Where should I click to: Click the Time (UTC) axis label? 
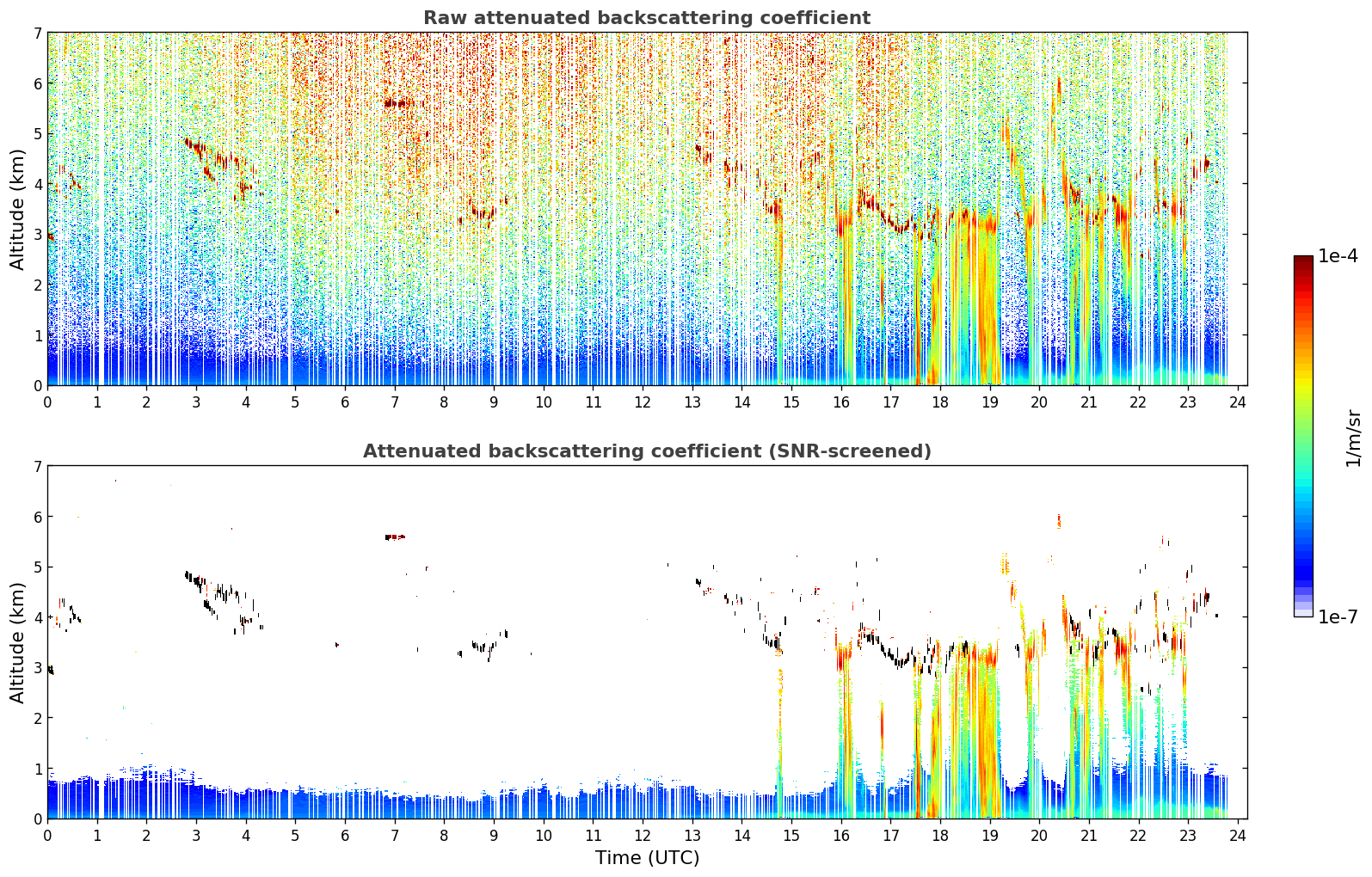[x=647, y=858]
